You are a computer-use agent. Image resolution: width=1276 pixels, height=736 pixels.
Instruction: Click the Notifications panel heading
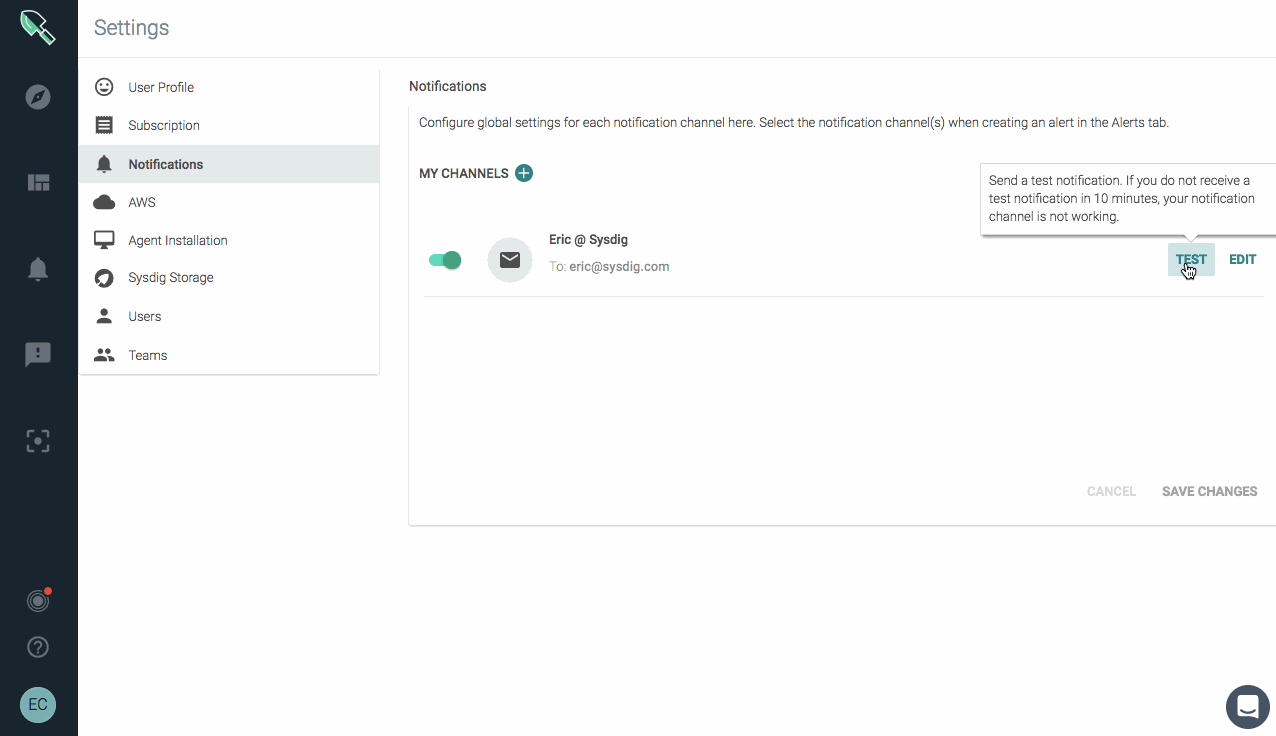point(448,86)
